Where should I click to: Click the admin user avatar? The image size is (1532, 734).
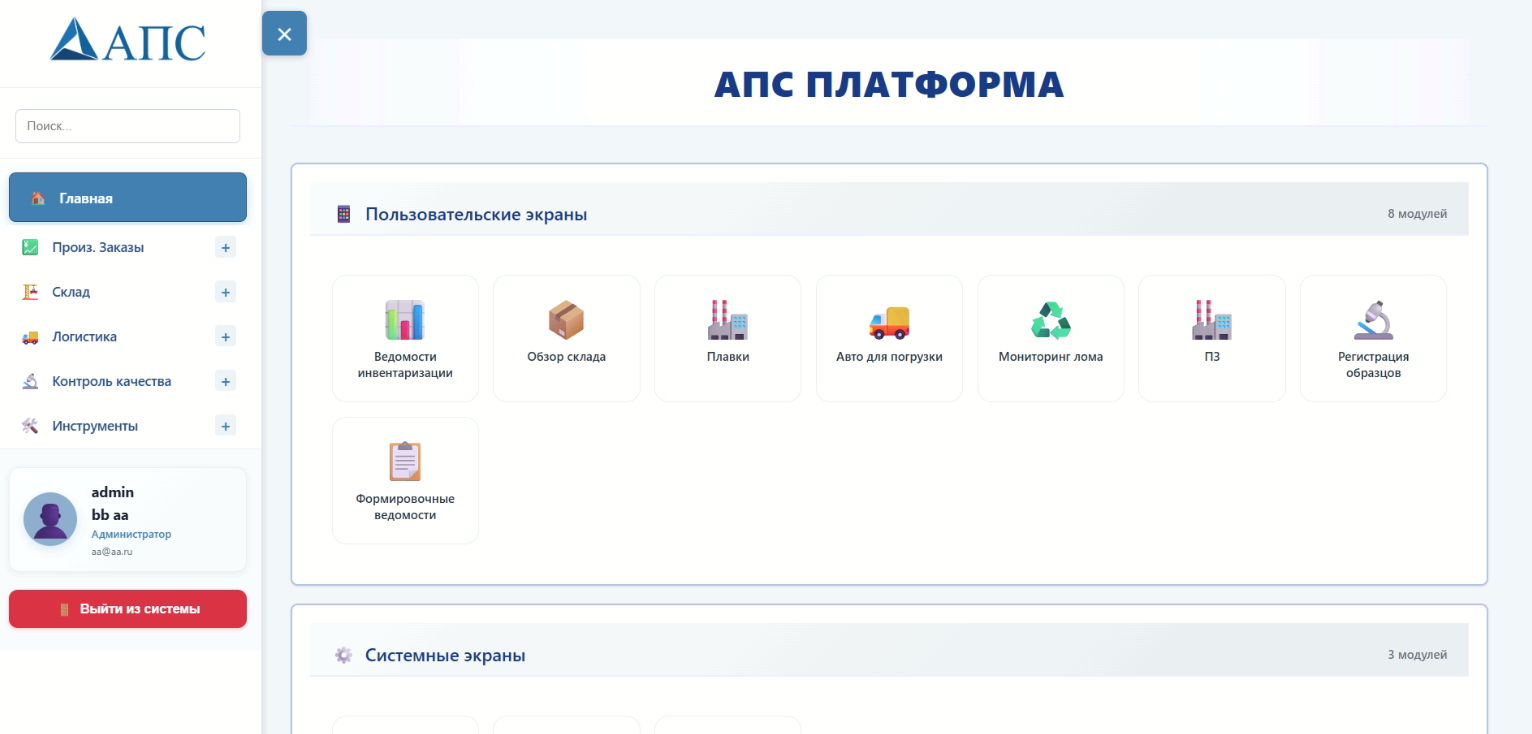point(50,519)
